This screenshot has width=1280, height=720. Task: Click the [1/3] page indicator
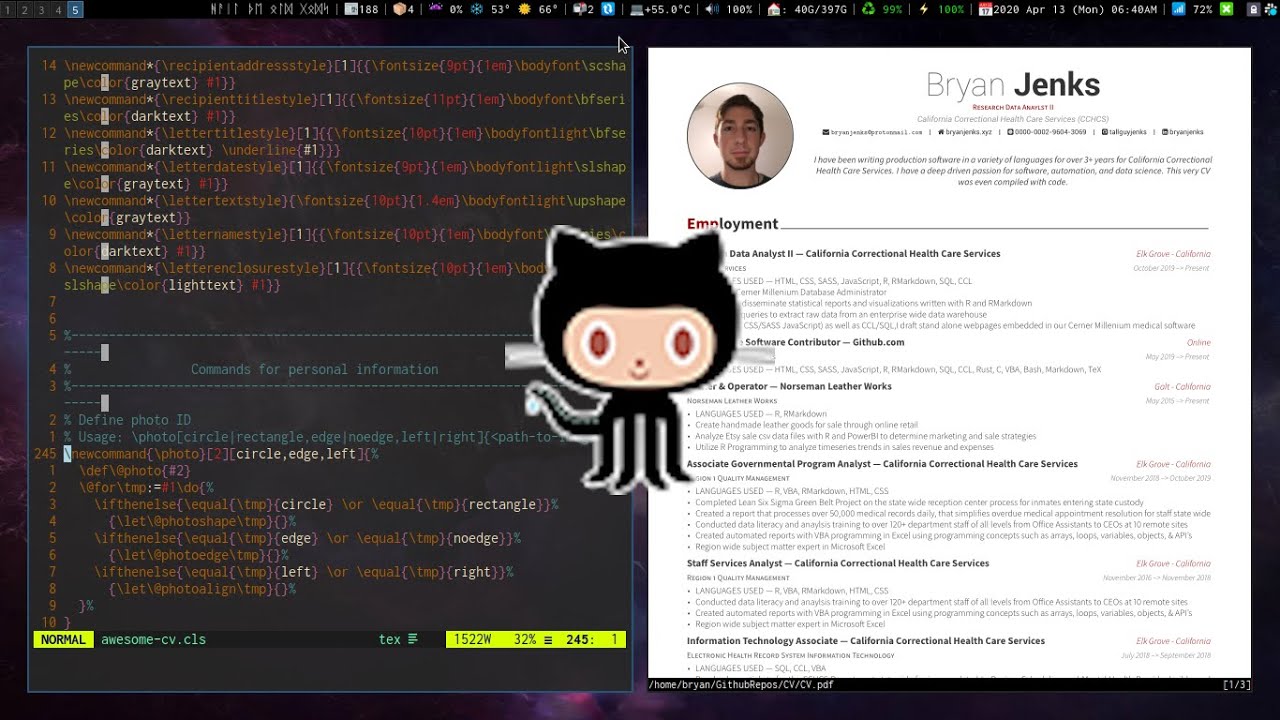[x=1235, y=685]
